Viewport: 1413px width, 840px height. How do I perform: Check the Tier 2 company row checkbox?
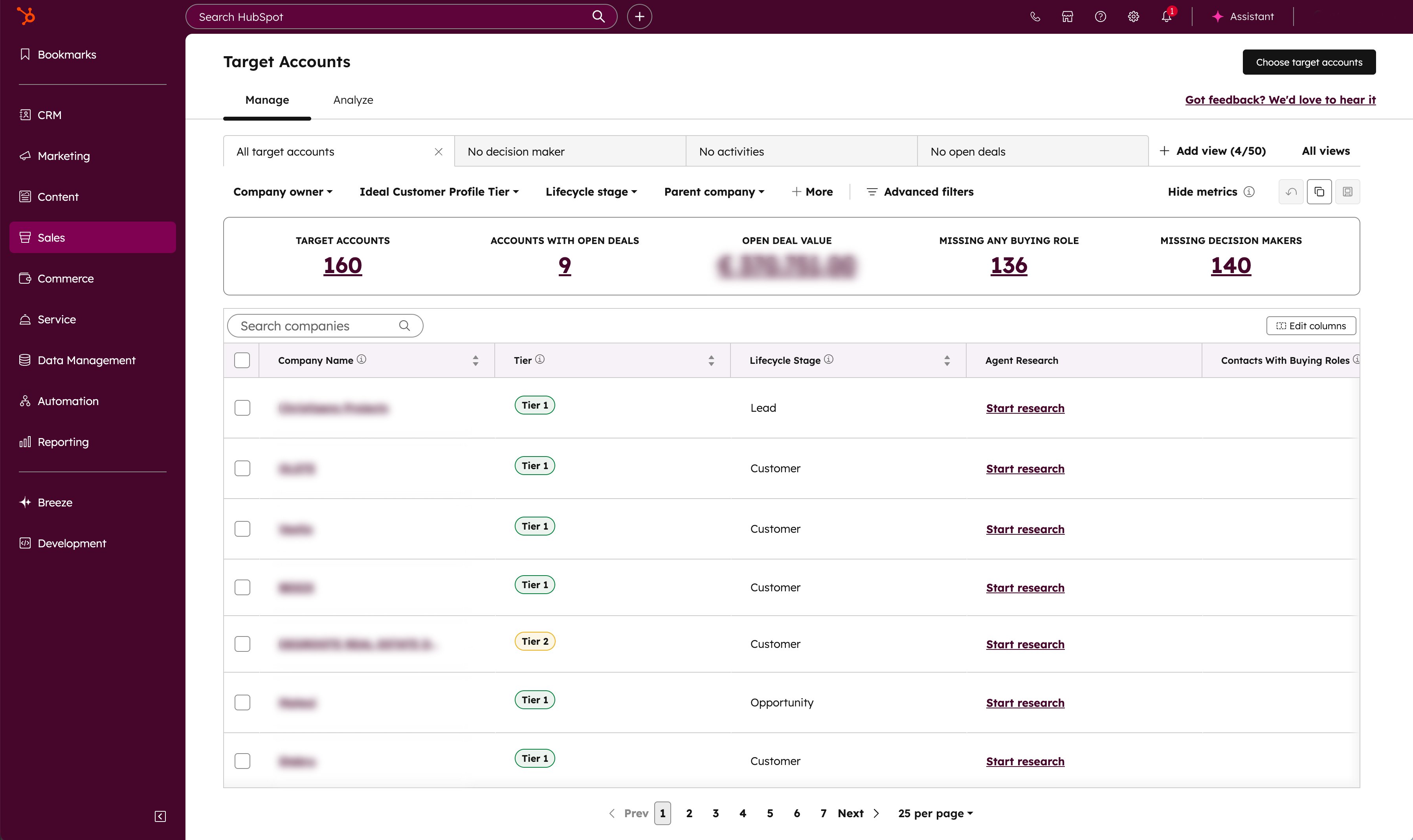pos(242,644)
